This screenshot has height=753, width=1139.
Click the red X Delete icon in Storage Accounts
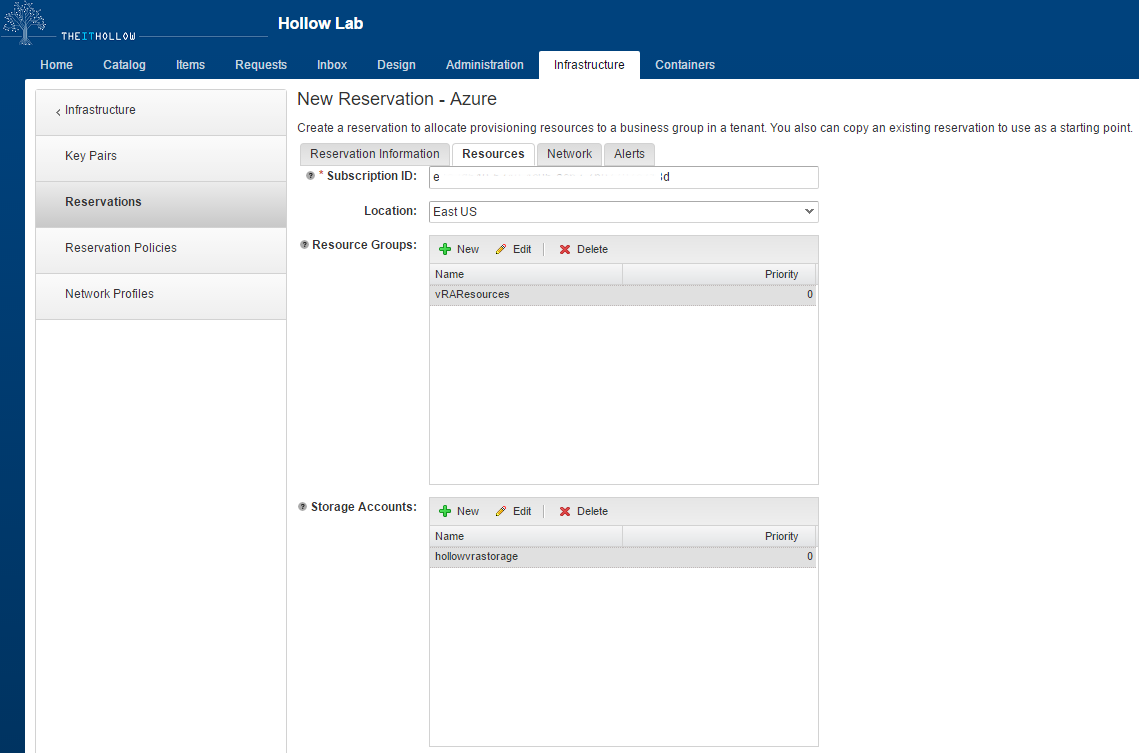pos(565,511)
